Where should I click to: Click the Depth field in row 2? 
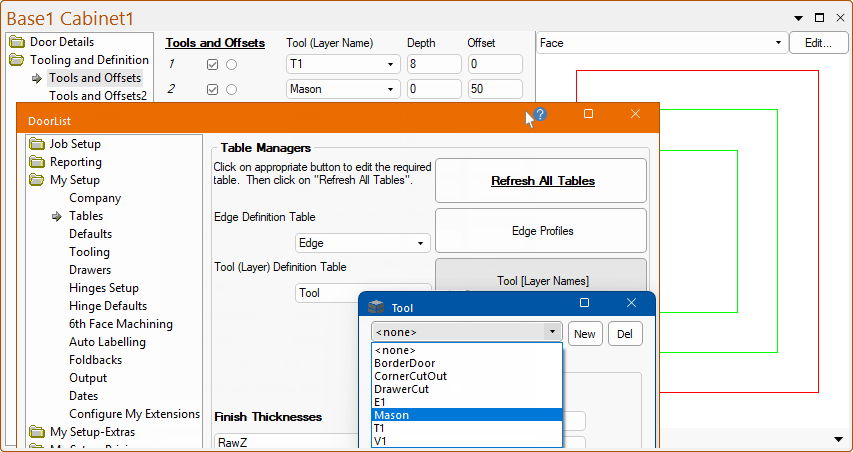tap(434, 89)
